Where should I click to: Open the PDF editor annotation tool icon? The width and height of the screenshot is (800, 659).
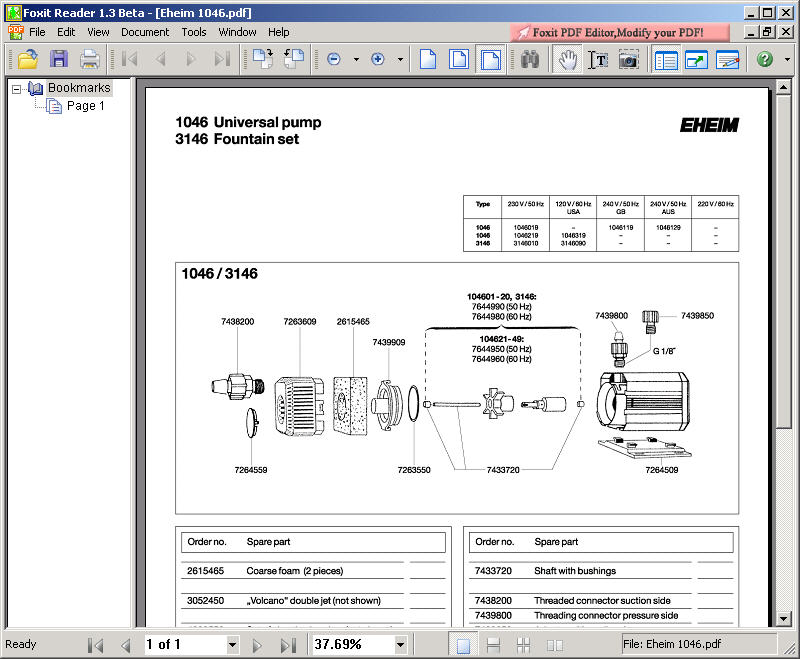point(728,59)
